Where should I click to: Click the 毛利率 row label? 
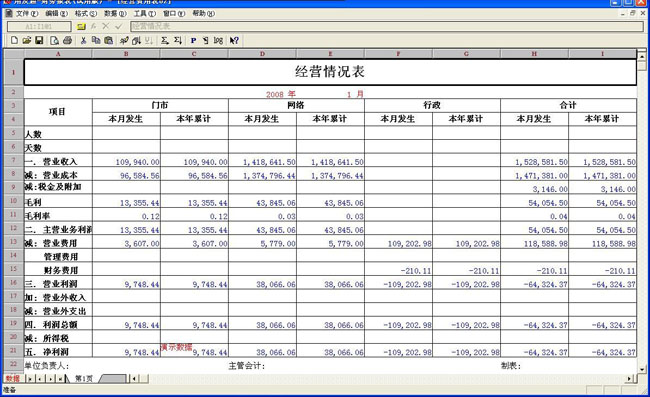coord(37,216)
